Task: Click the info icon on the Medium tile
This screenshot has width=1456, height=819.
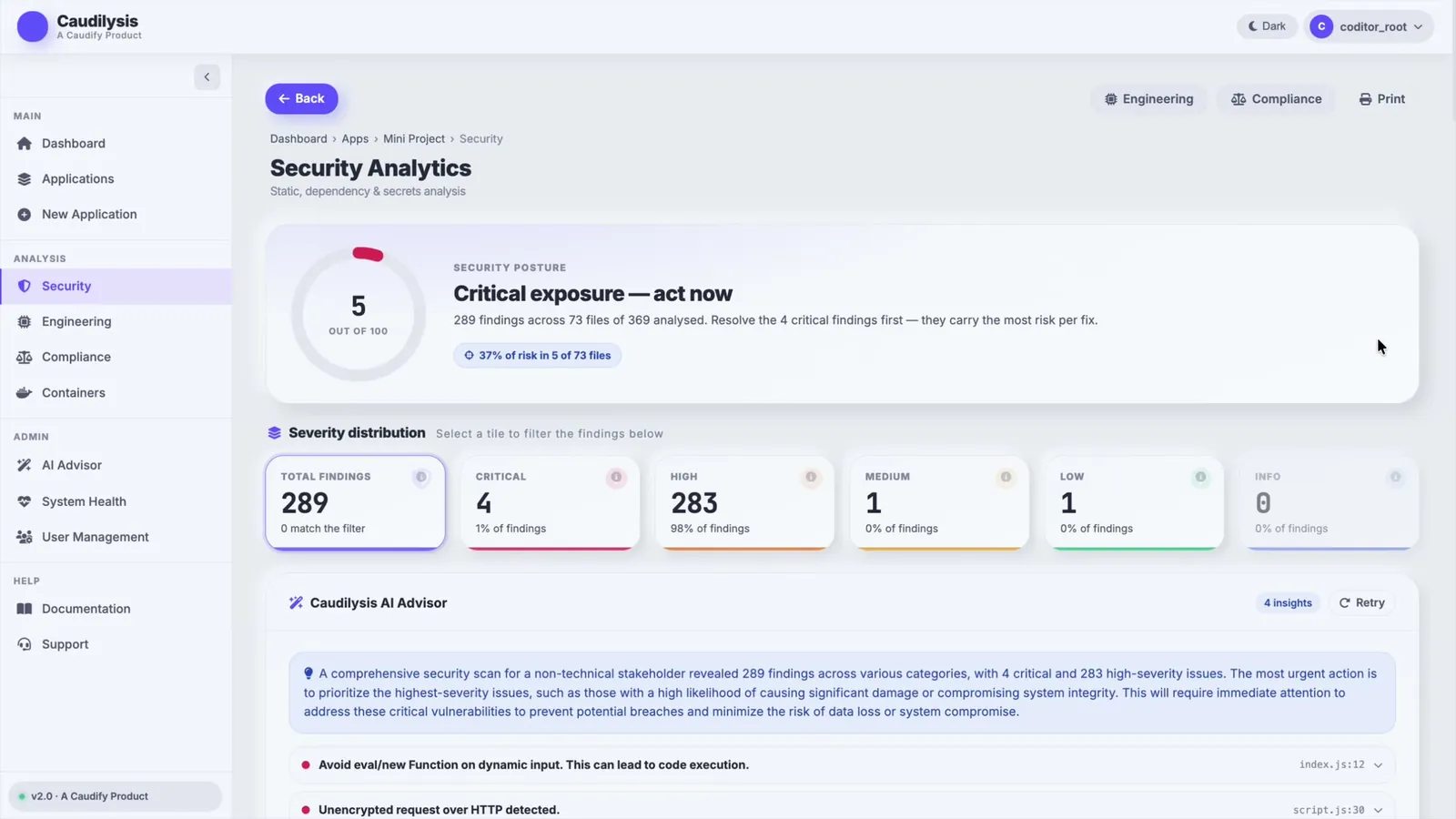Action: tap(1006, 477)
